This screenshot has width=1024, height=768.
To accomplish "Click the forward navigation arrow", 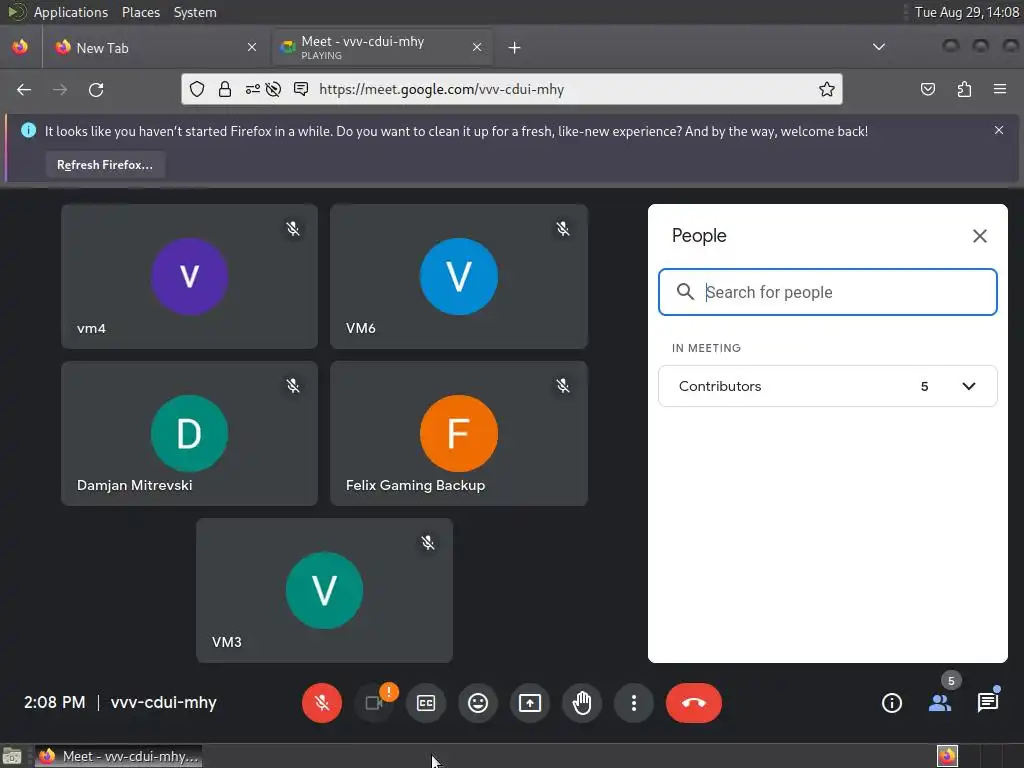I will 60,89.
